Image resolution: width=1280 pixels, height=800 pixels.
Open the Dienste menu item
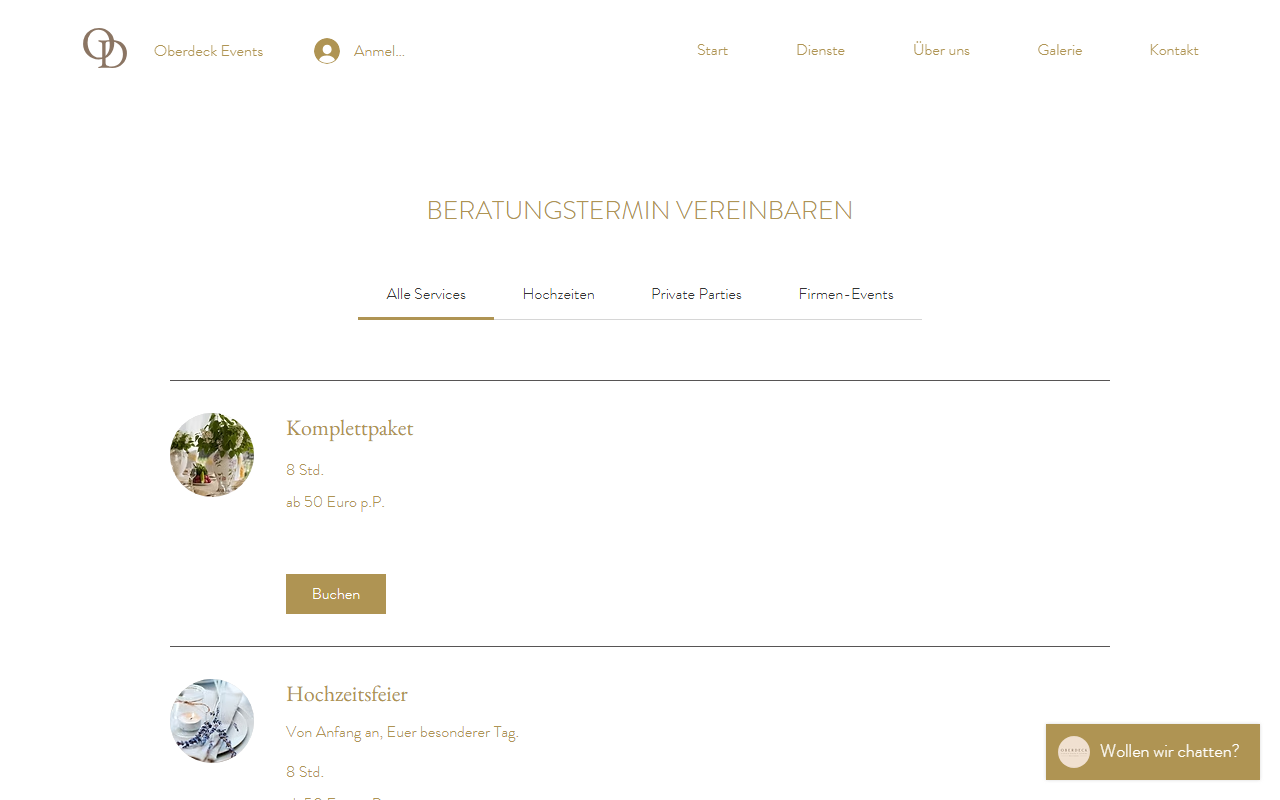(x=820, y=50)
